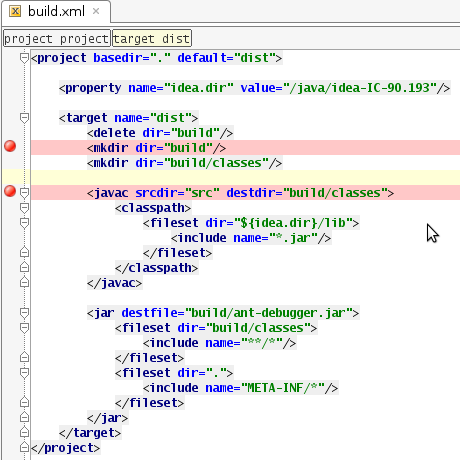Click the include META-INF/* line

tap(241, 388)
